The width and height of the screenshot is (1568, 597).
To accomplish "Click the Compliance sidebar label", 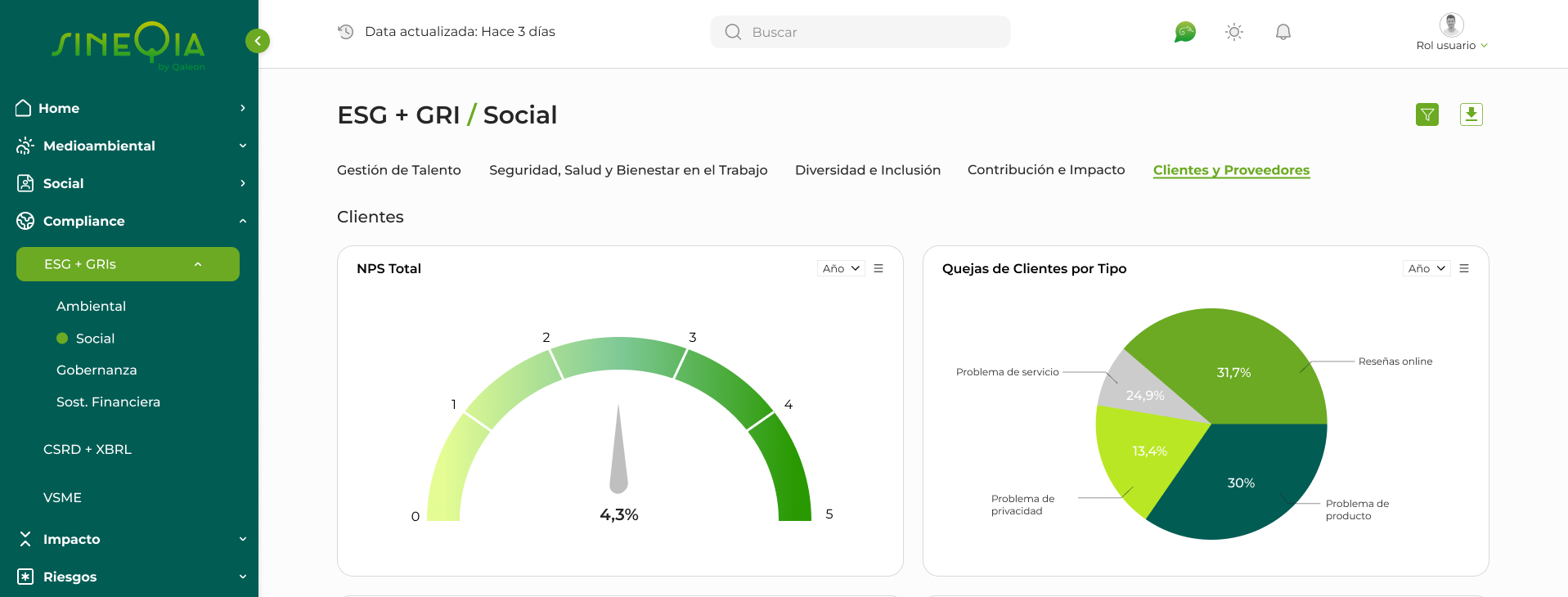I will point(84,221).
